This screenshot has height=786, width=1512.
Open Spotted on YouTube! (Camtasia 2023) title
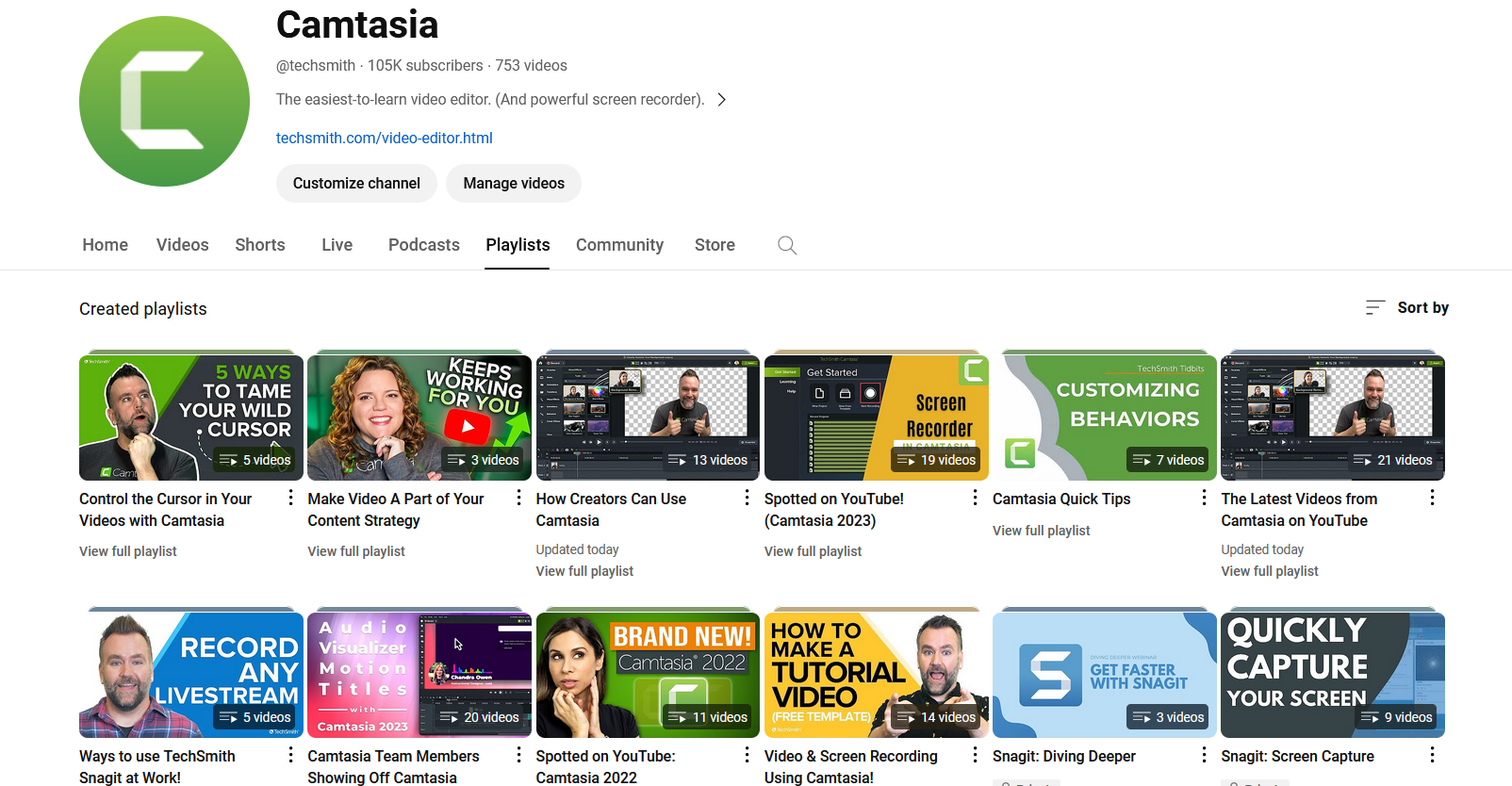point(834,510)
